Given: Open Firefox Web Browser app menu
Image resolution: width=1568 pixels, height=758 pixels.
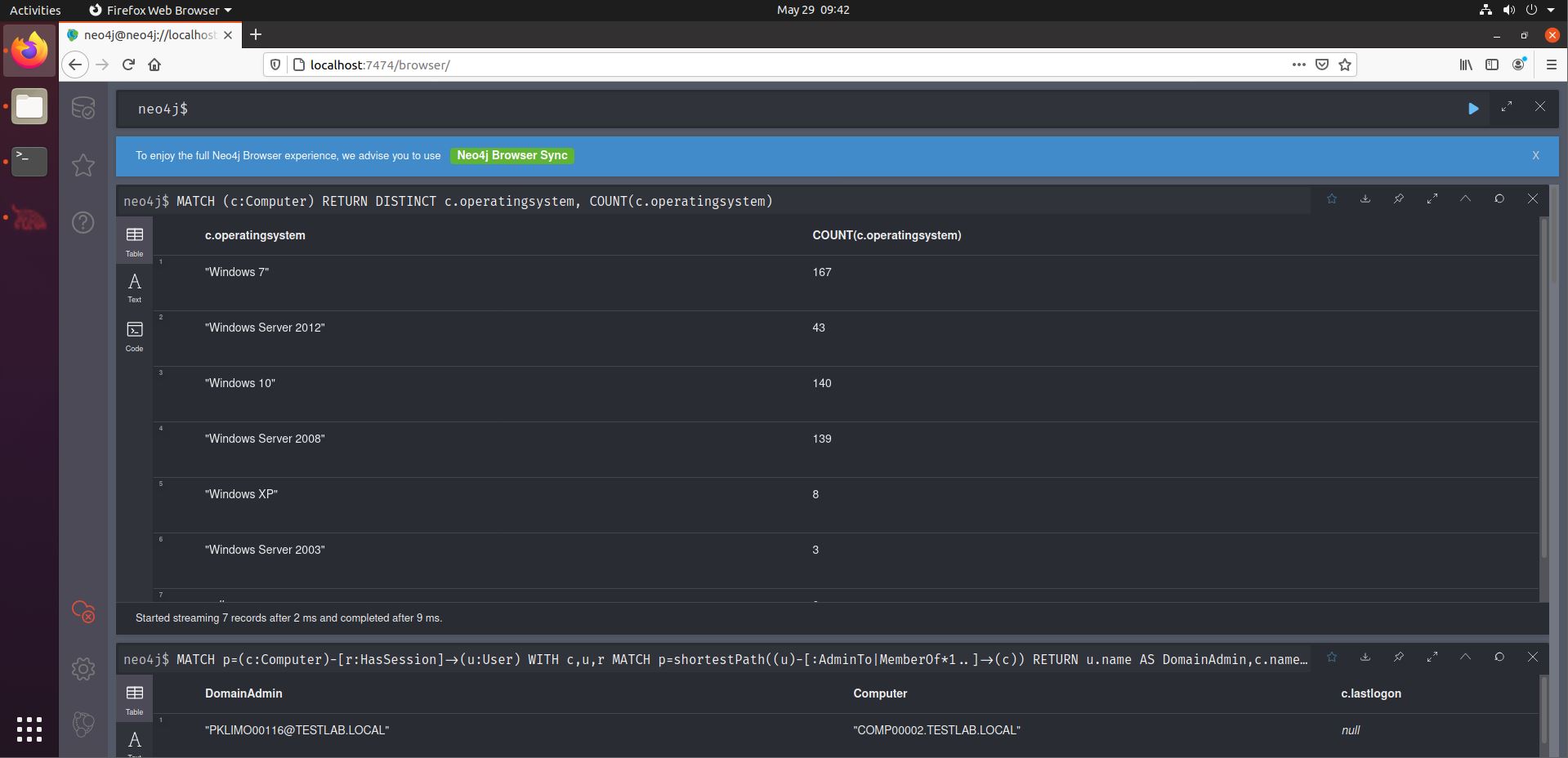Looking at the screenshot, I should tap(160, 10).
